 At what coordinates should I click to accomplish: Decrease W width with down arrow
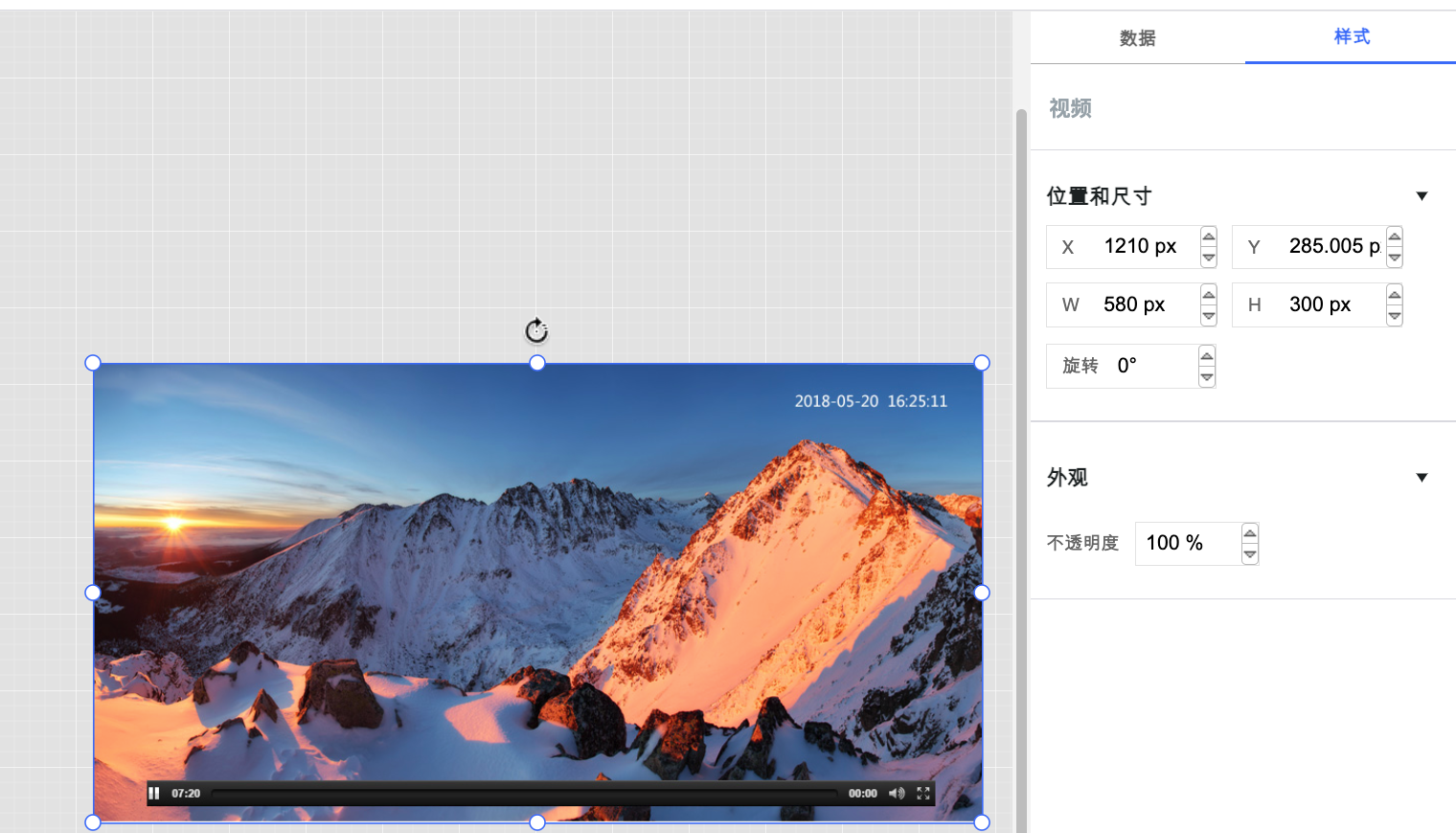pos(1209,315)
